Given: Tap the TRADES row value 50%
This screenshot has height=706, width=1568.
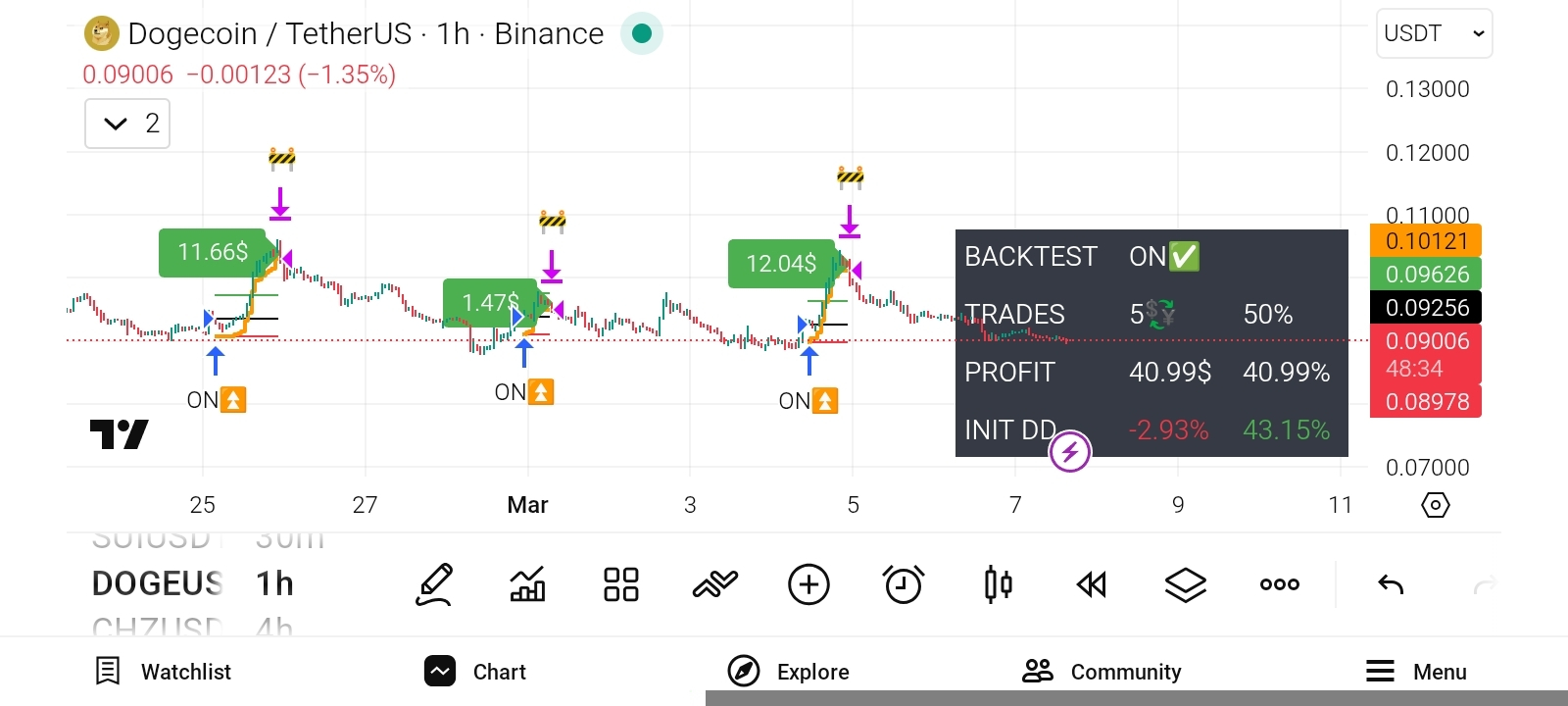Looking at the screenshot, I should click(x=1268, y=315).
